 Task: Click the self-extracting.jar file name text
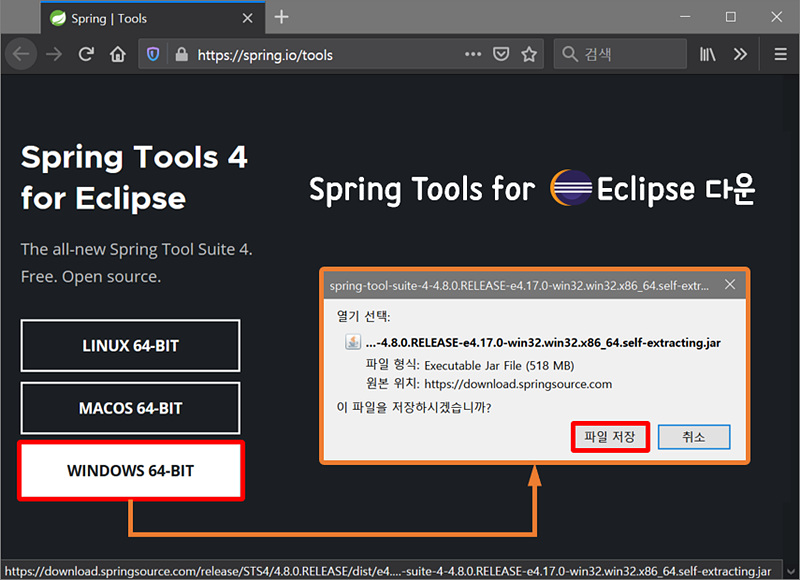(543, 343)
